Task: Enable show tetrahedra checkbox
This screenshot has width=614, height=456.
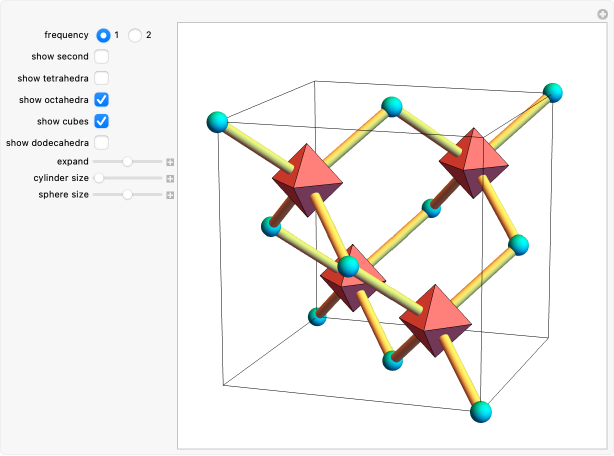Action: (102, 78)
